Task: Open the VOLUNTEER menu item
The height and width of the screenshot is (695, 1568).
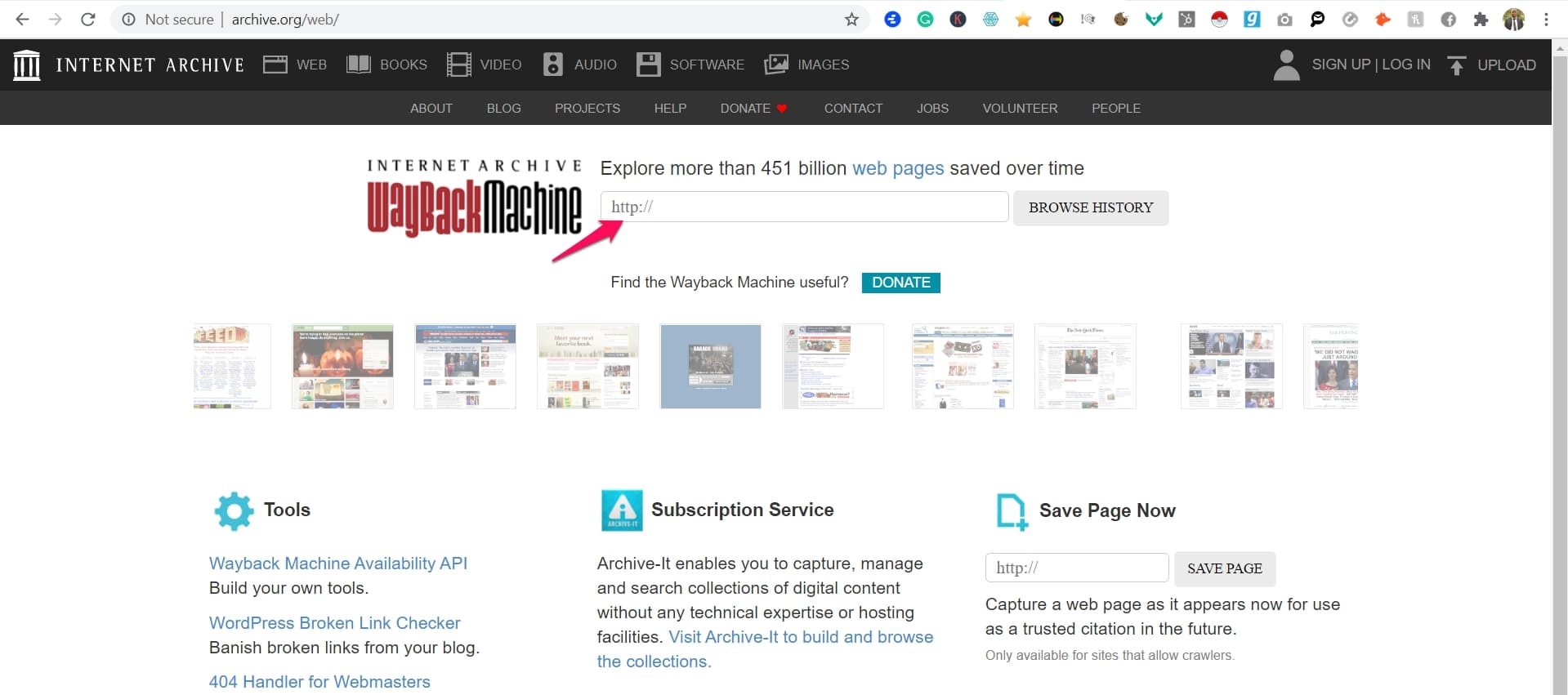Action: (x=1020, y=109)
